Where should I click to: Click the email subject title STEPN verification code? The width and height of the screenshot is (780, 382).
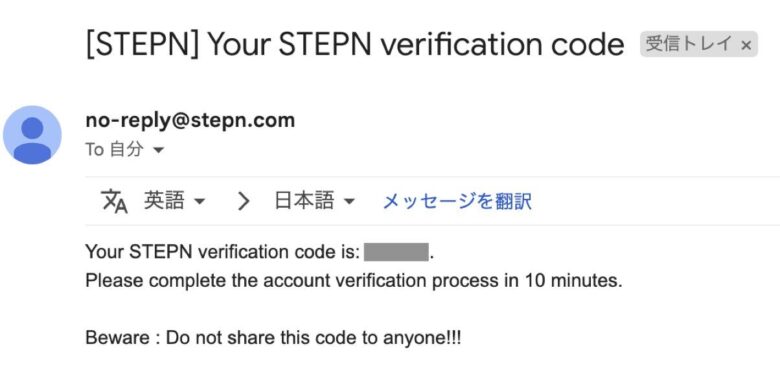tap(355, 45)
